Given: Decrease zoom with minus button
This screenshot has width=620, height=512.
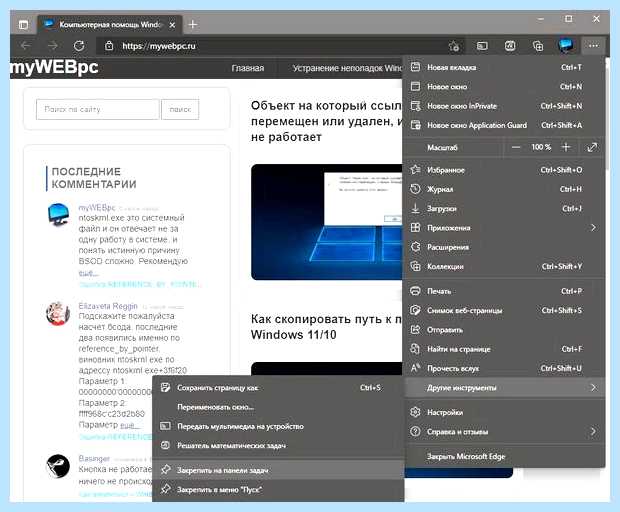Looking at the screenshot, I should 516,147.
